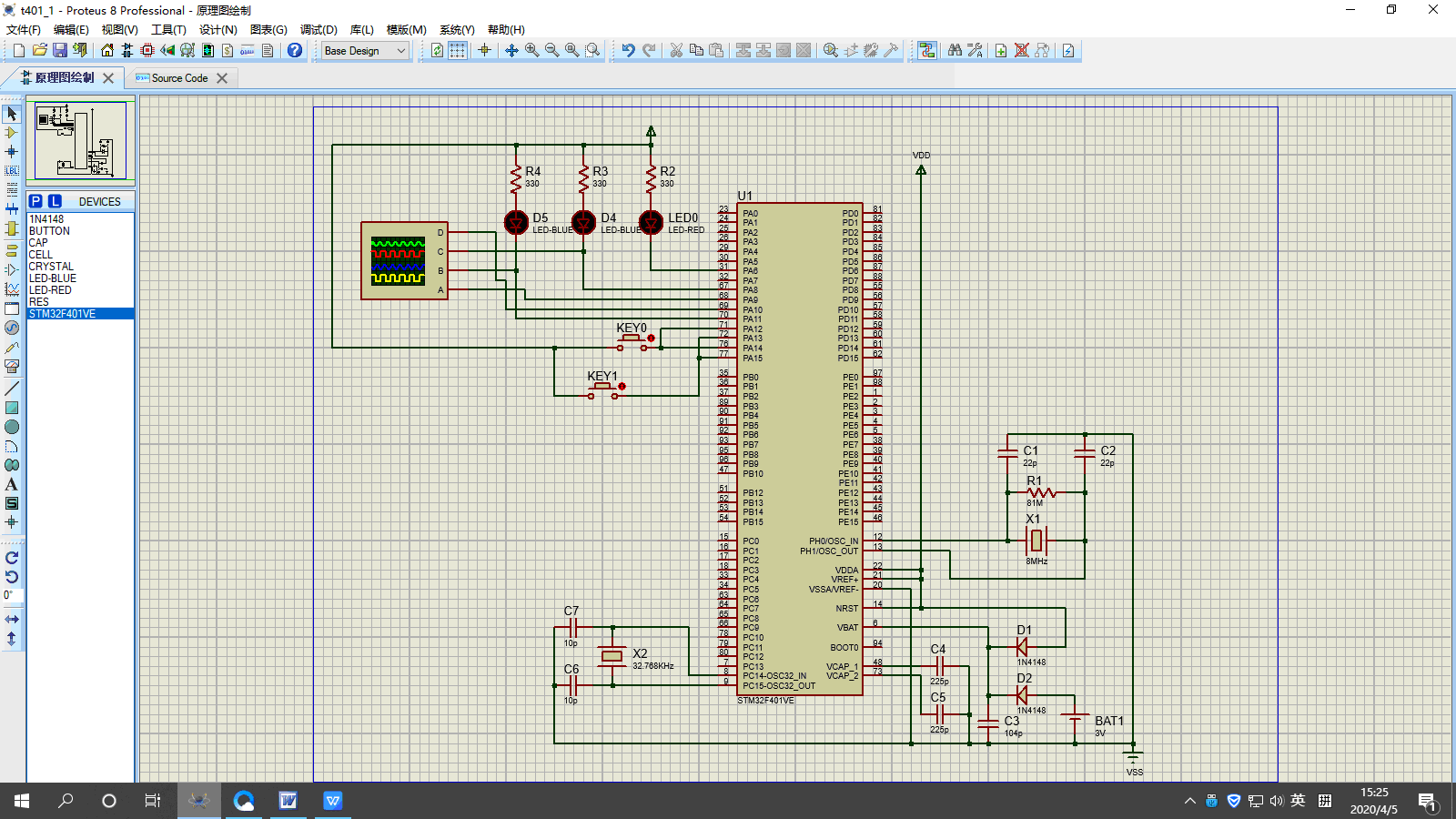Viewport: 1456px width, 819px height.
Task: Switch to the Source Code tab
Action: [179, 78]
